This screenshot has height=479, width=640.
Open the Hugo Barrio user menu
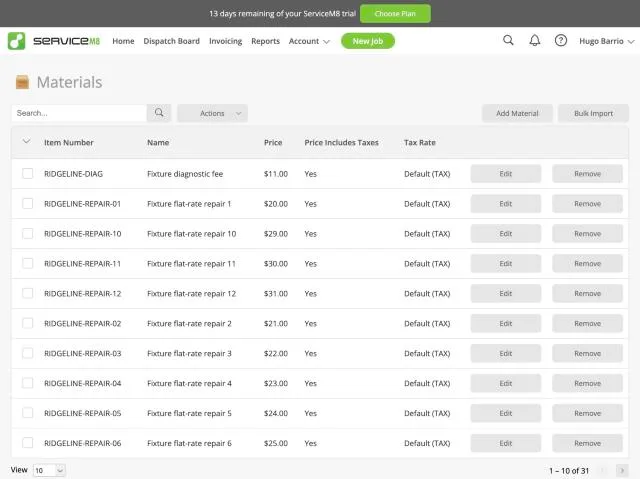[x=607, y=41]
